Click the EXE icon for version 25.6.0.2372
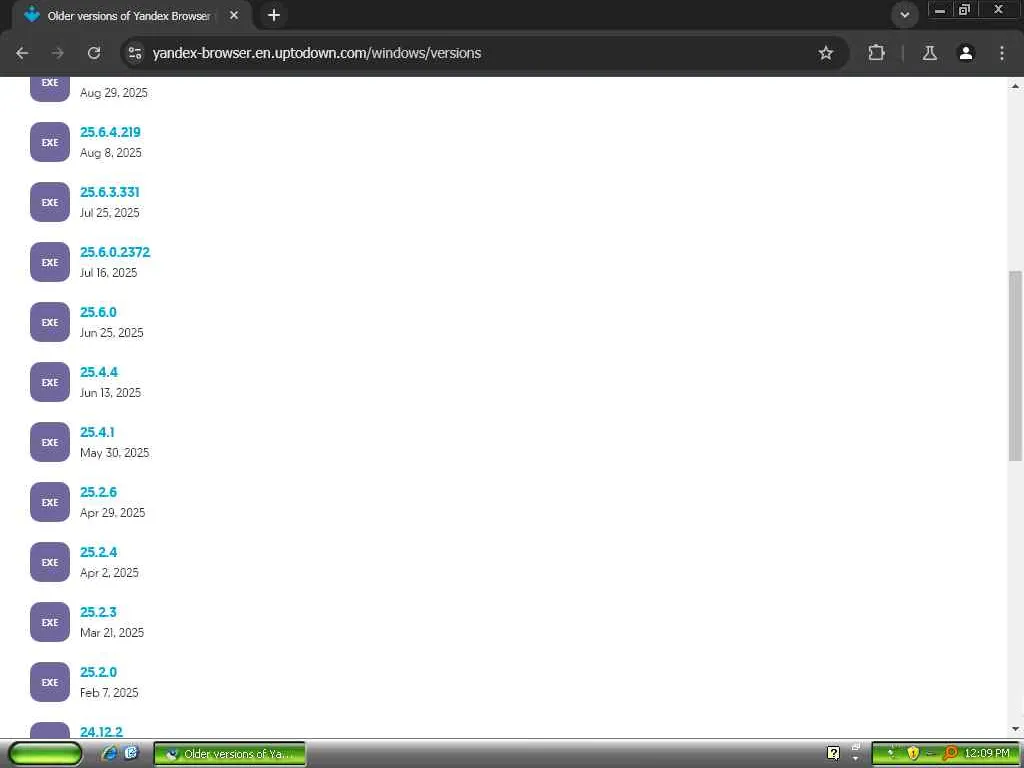1024x768 pixels. (x=50, y=262)
